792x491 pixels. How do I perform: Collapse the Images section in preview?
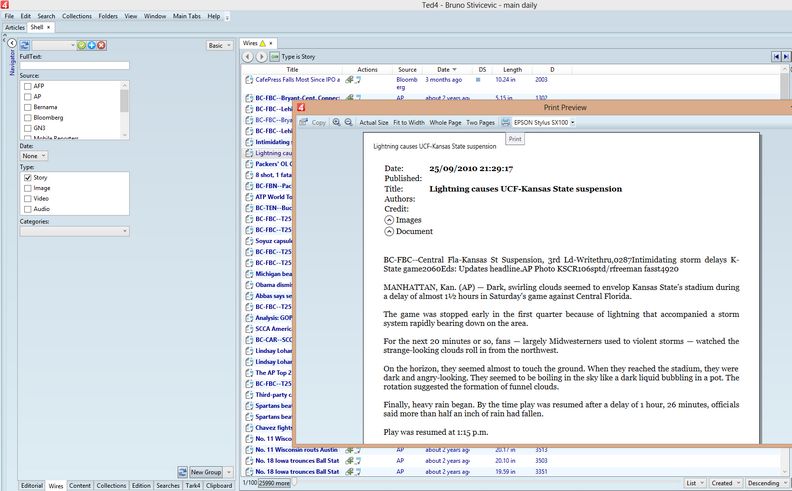(x=389, y=220)
